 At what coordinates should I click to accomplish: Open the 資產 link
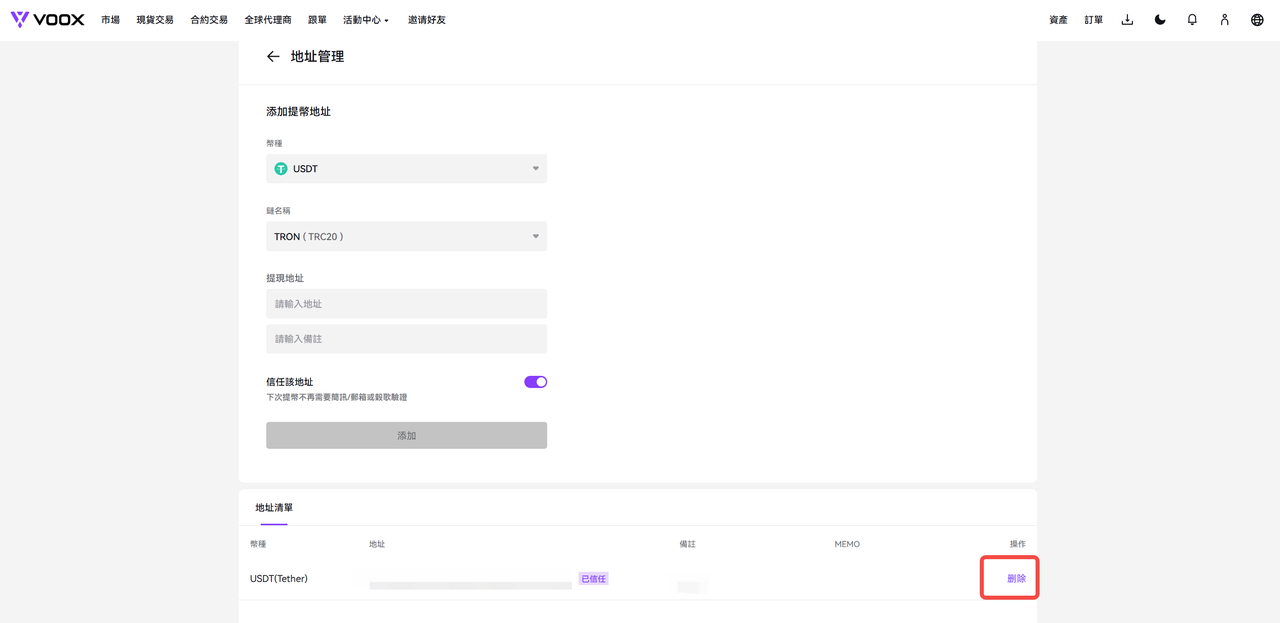(x=1058, y=20)
